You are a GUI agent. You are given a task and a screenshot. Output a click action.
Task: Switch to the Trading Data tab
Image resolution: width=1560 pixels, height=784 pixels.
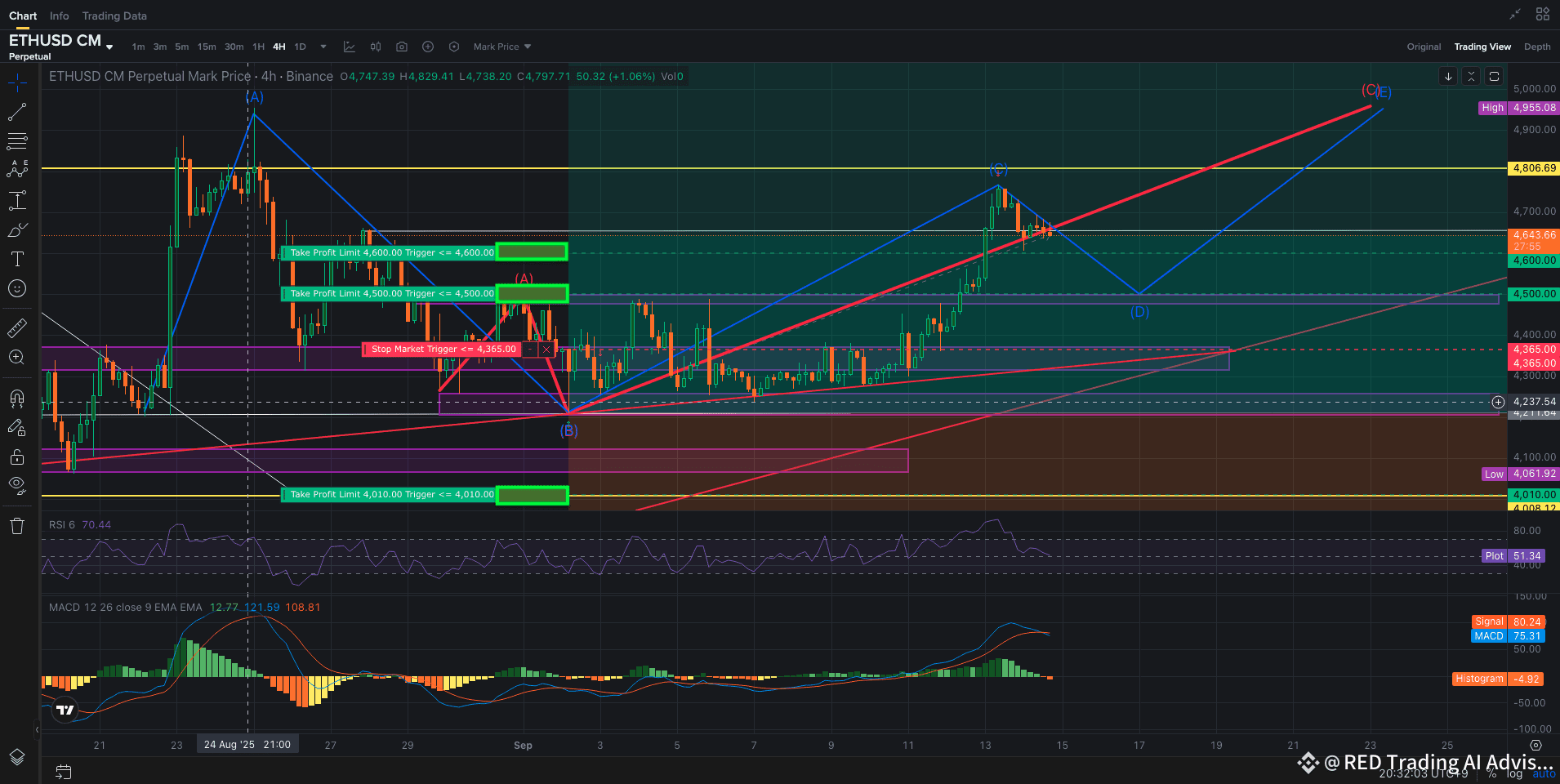tap(114, 16)
